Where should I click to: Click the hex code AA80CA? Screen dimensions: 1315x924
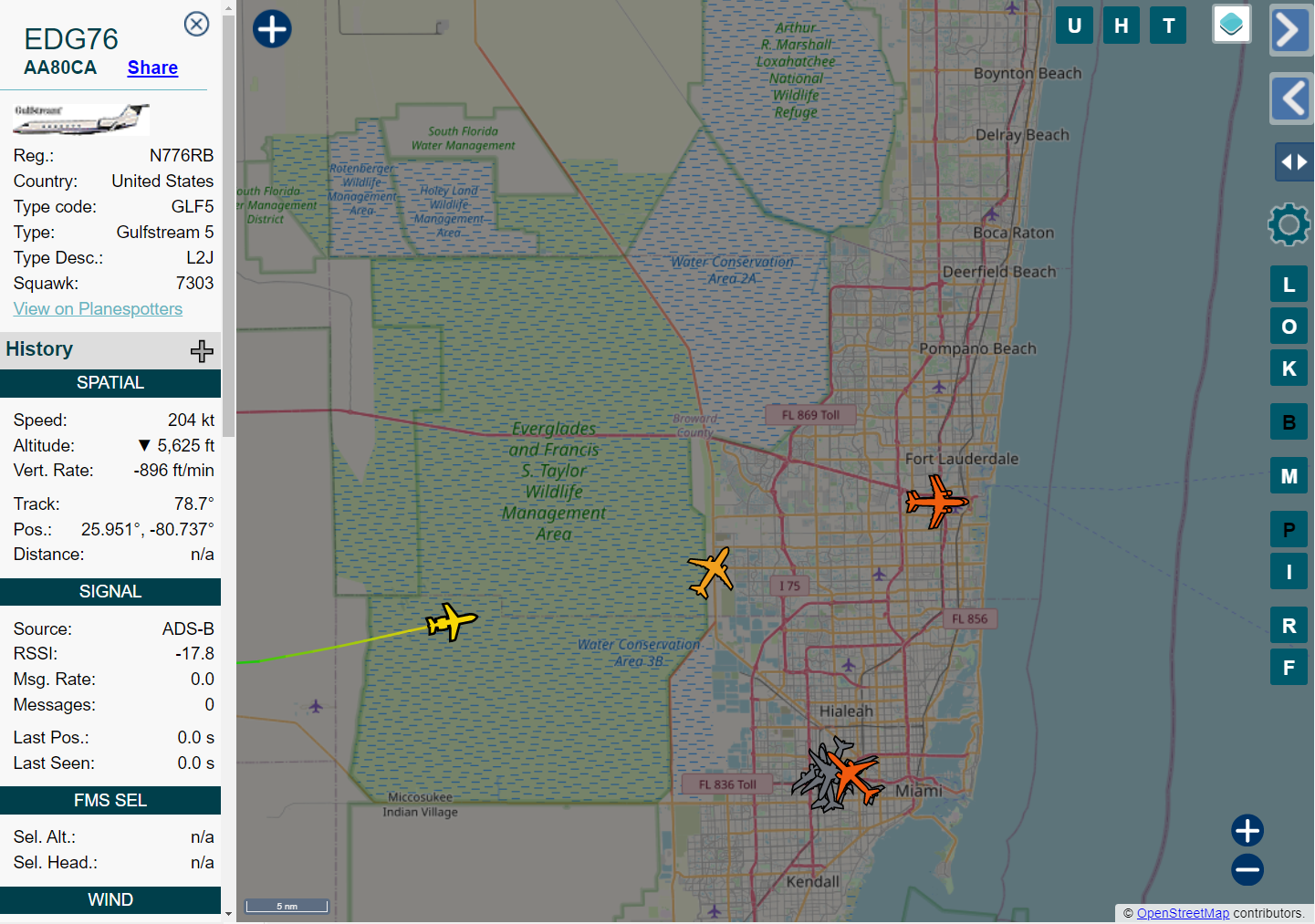point(60,67)
